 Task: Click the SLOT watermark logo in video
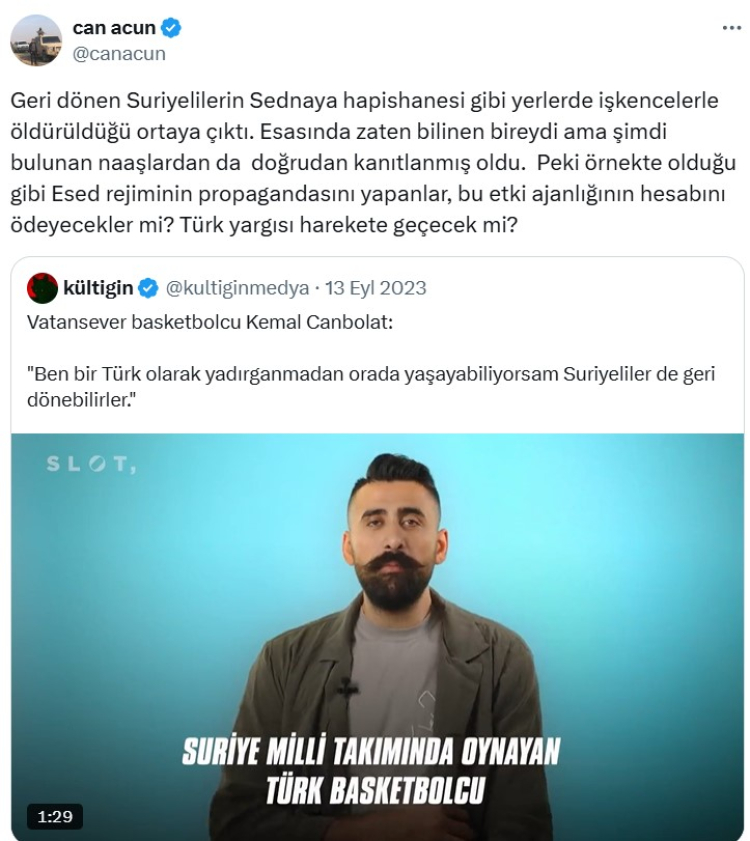coord(91,464)
